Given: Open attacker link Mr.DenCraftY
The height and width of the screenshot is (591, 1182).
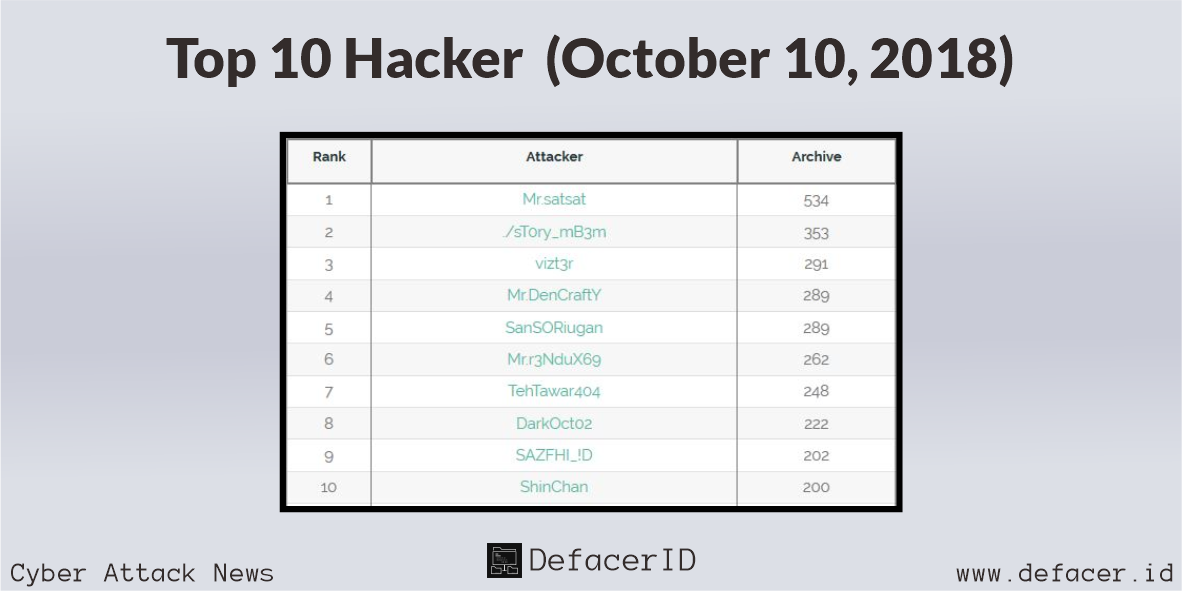Looking at the screenshot, I should [554, 296].
